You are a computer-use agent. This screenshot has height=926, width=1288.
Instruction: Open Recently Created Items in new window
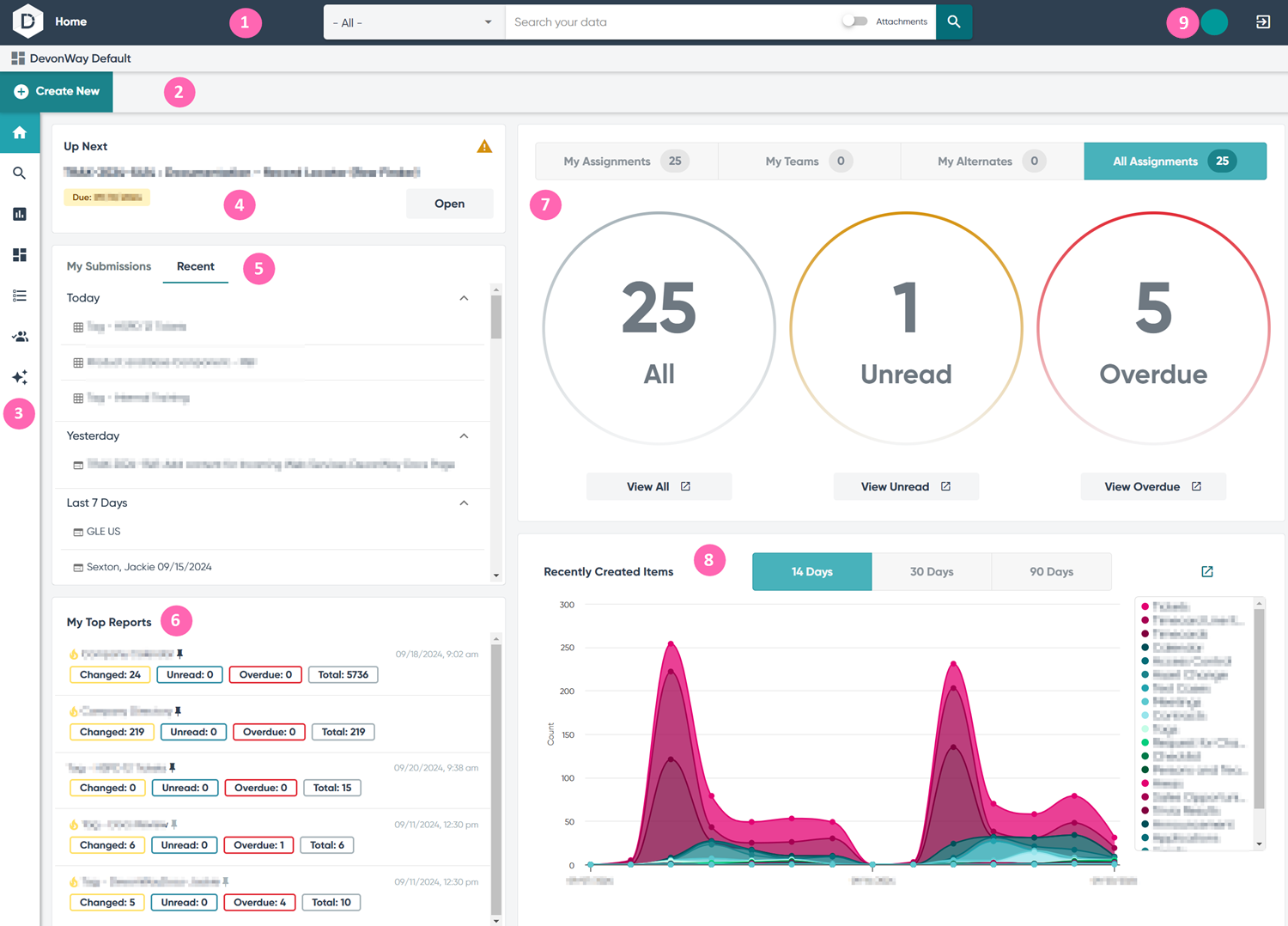click(x=1207, y=571)
